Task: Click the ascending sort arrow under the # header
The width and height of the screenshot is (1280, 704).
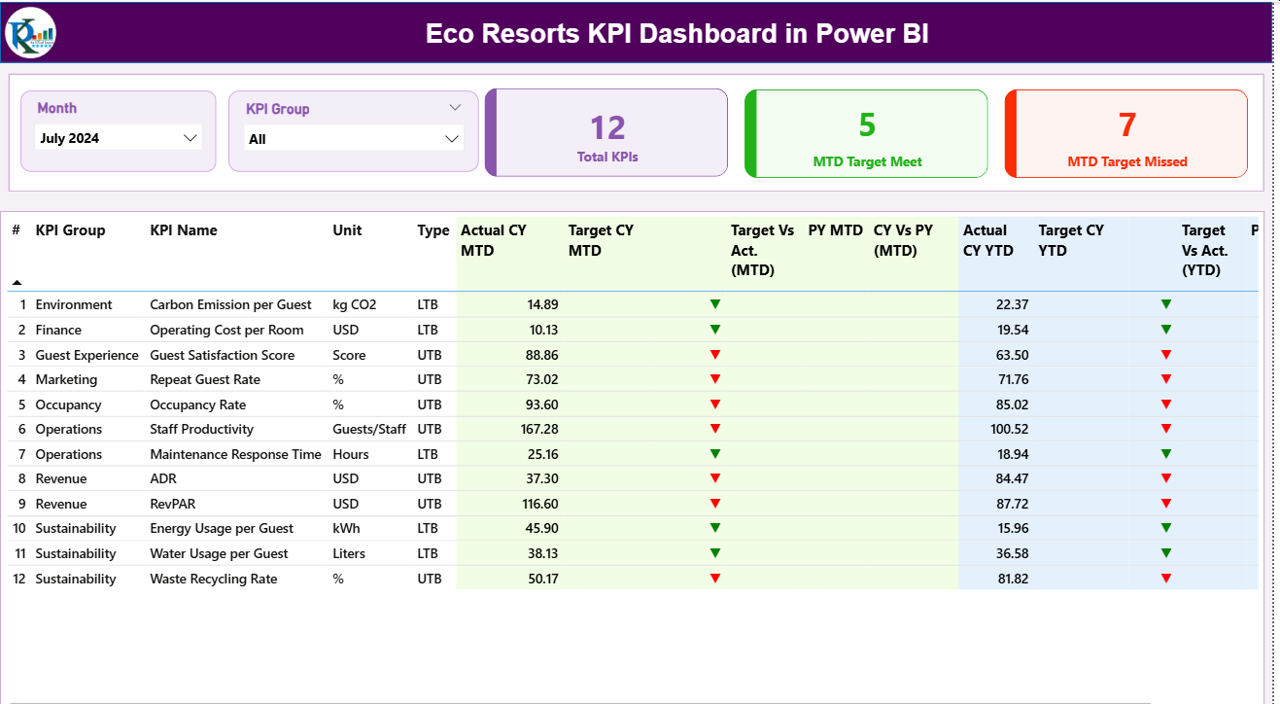Action: coord(16,283)
